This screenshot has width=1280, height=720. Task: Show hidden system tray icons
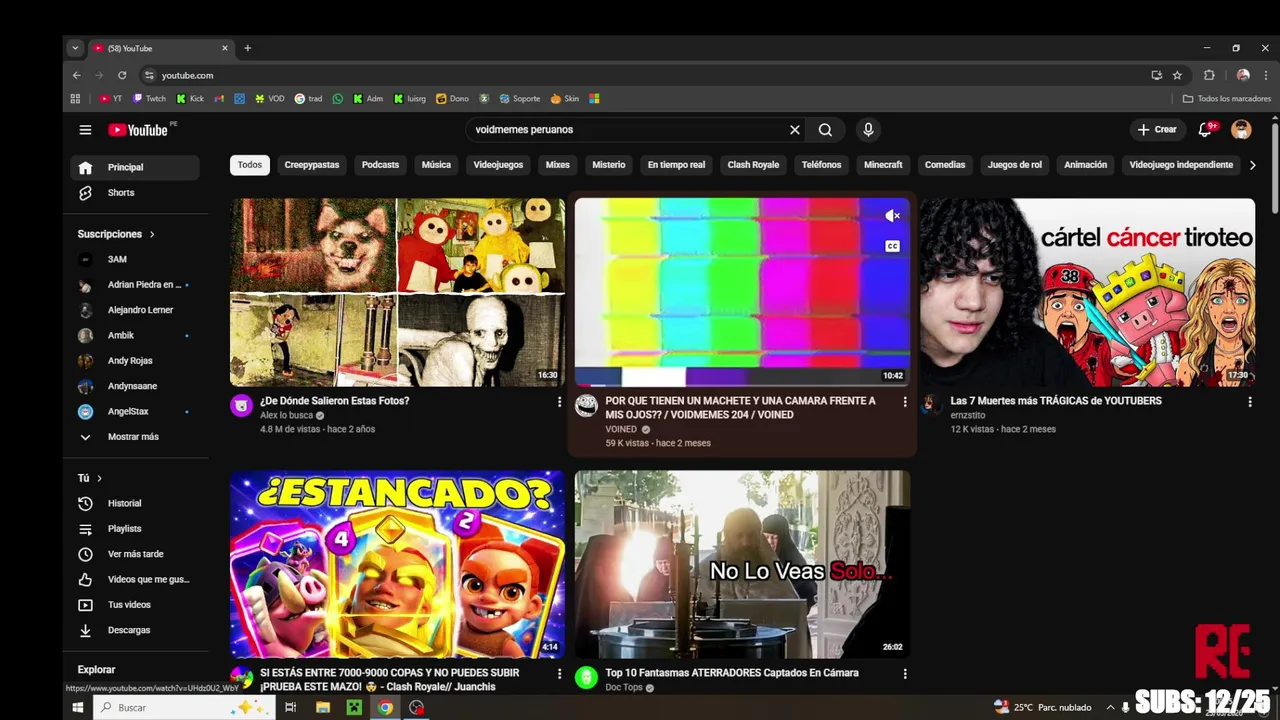1110,707
